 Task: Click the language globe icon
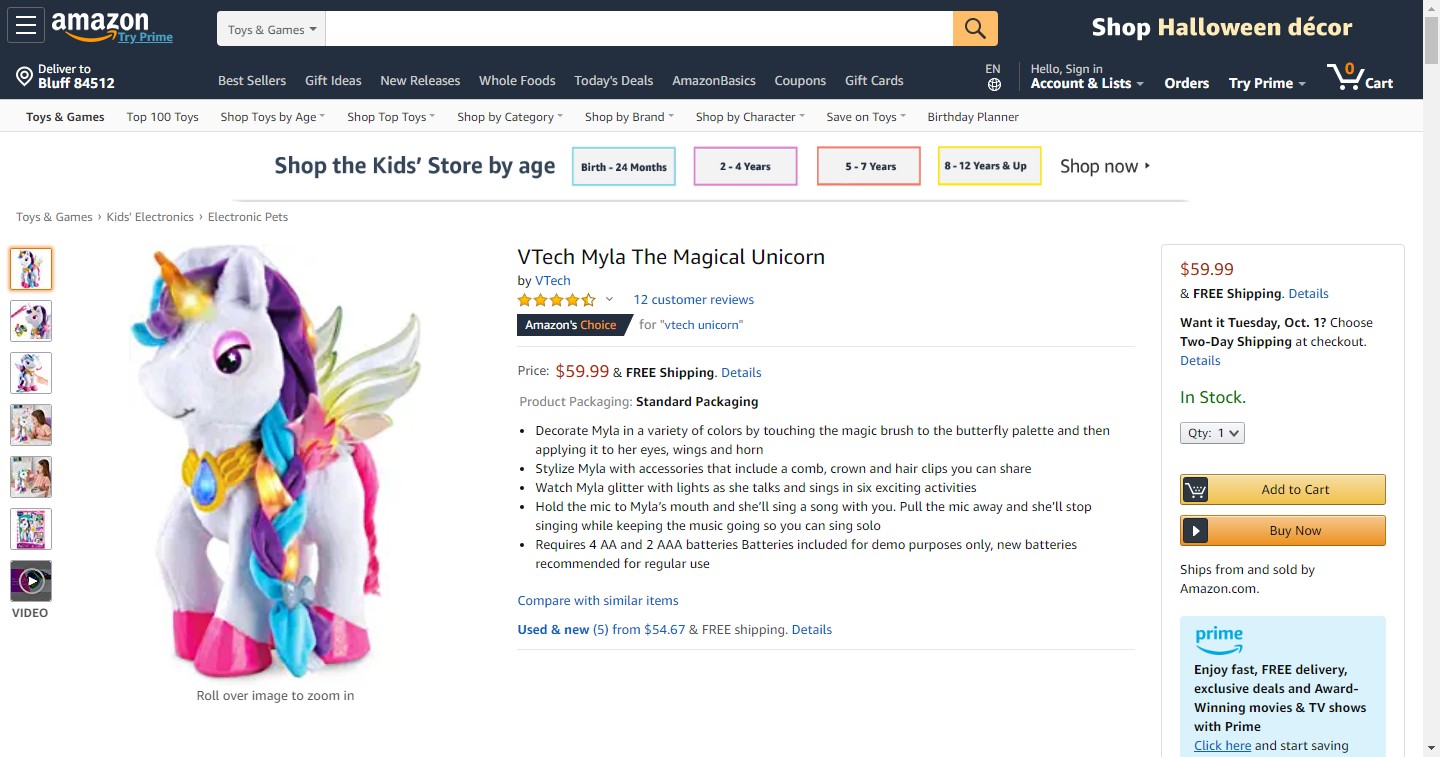coord(993,85)
